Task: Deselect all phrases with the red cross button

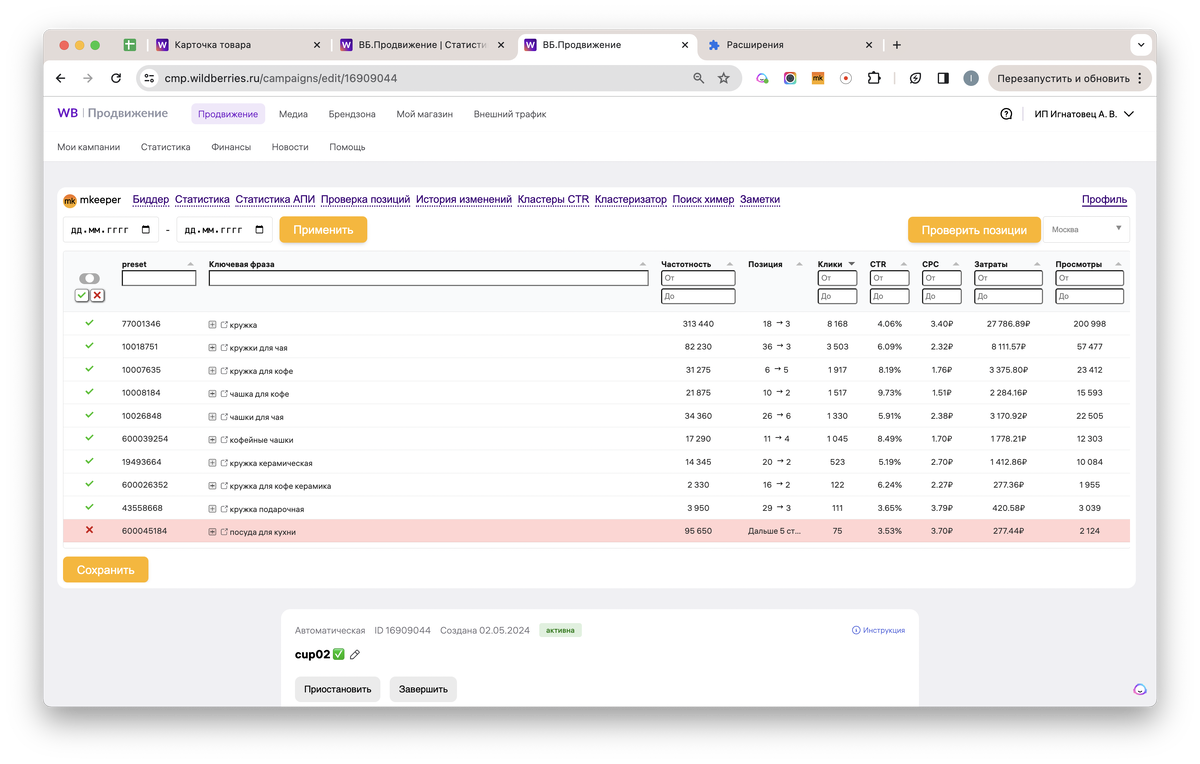Action: coord(97,295)
